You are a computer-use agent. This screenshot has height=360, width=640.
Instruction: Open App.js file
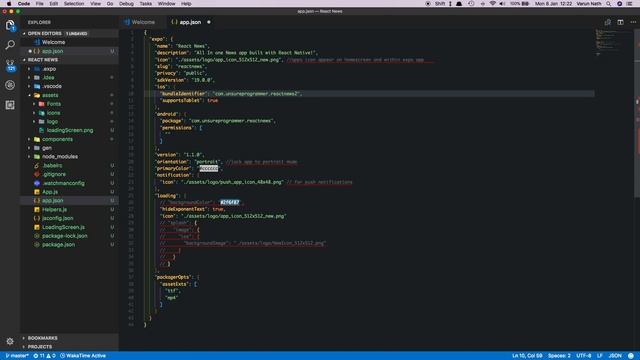pyautogui.click(x=69, y=192)
